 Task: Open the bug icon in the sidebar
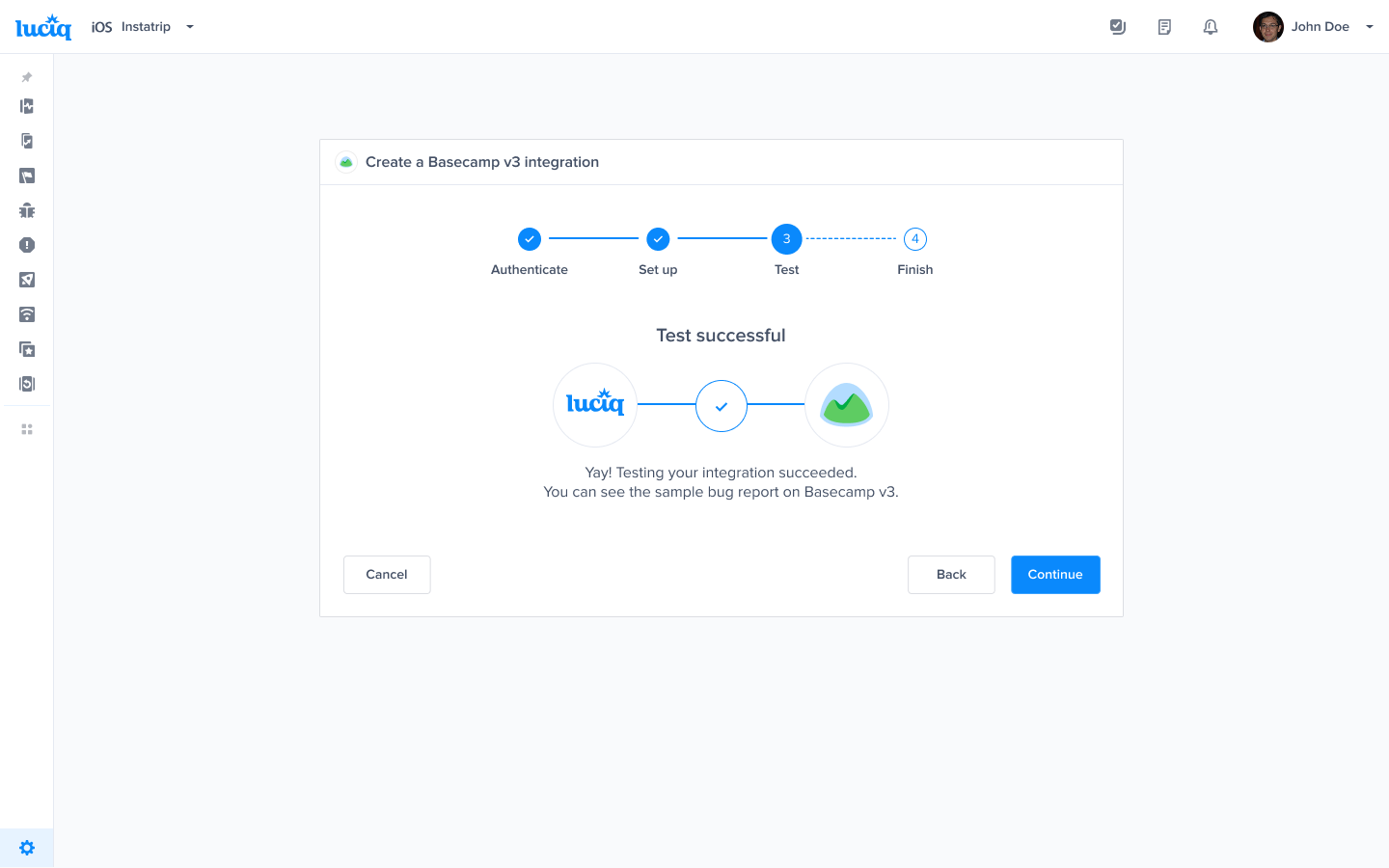tap(27, 210)
